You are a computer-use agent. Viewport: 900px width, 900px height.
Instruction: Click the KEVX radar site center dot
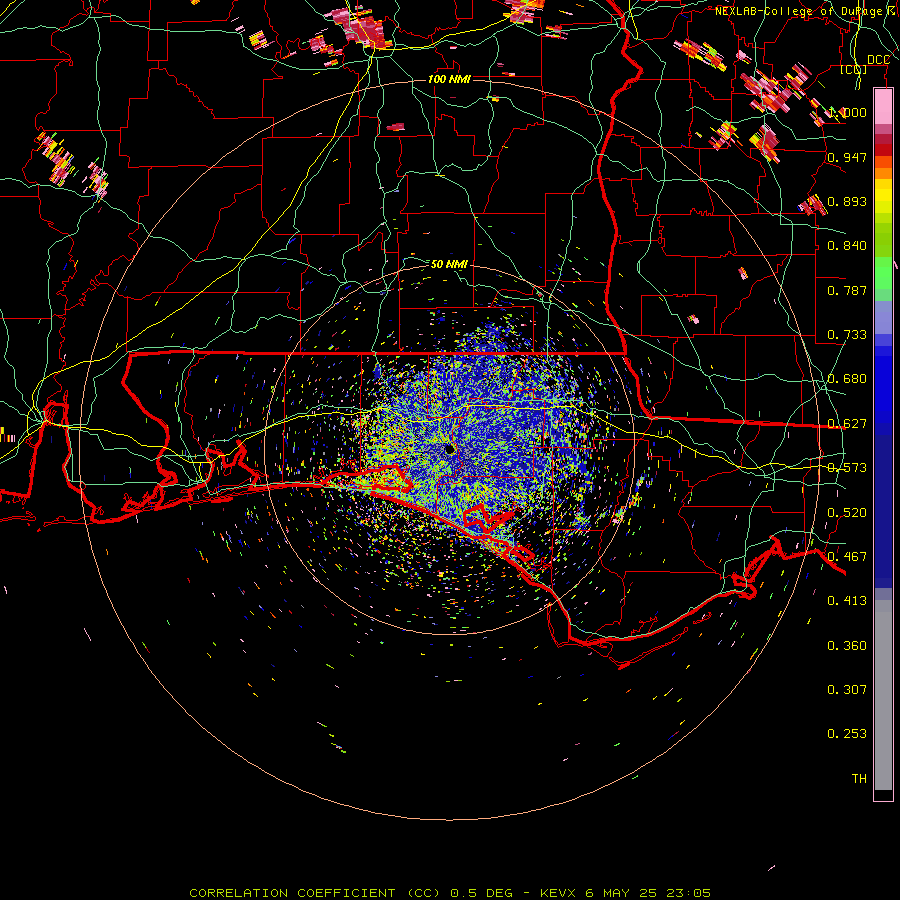450,449
